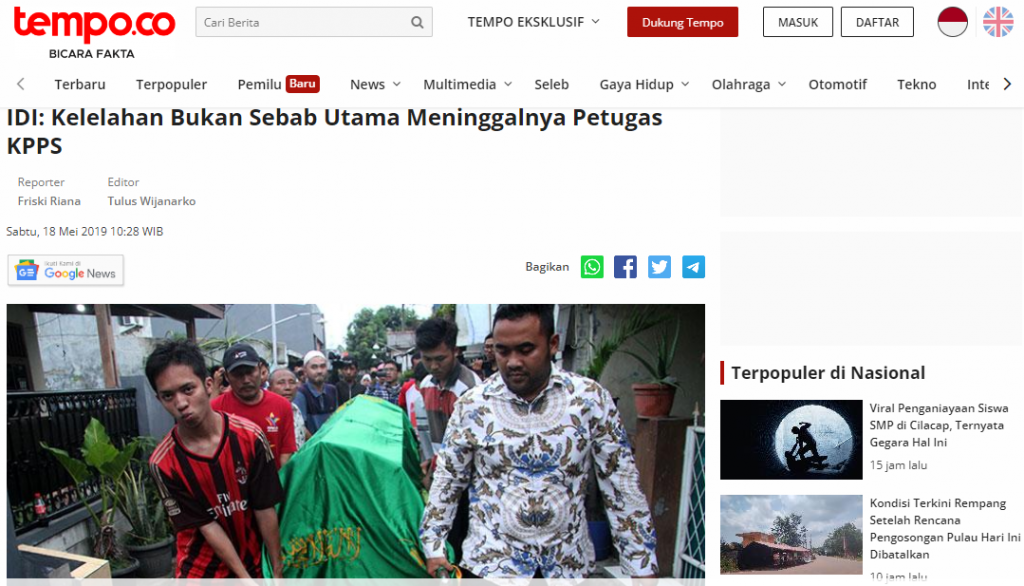Share article on Twitter icon
The height and width of the screenshot is (586, 1024).
tap(659, 267)
